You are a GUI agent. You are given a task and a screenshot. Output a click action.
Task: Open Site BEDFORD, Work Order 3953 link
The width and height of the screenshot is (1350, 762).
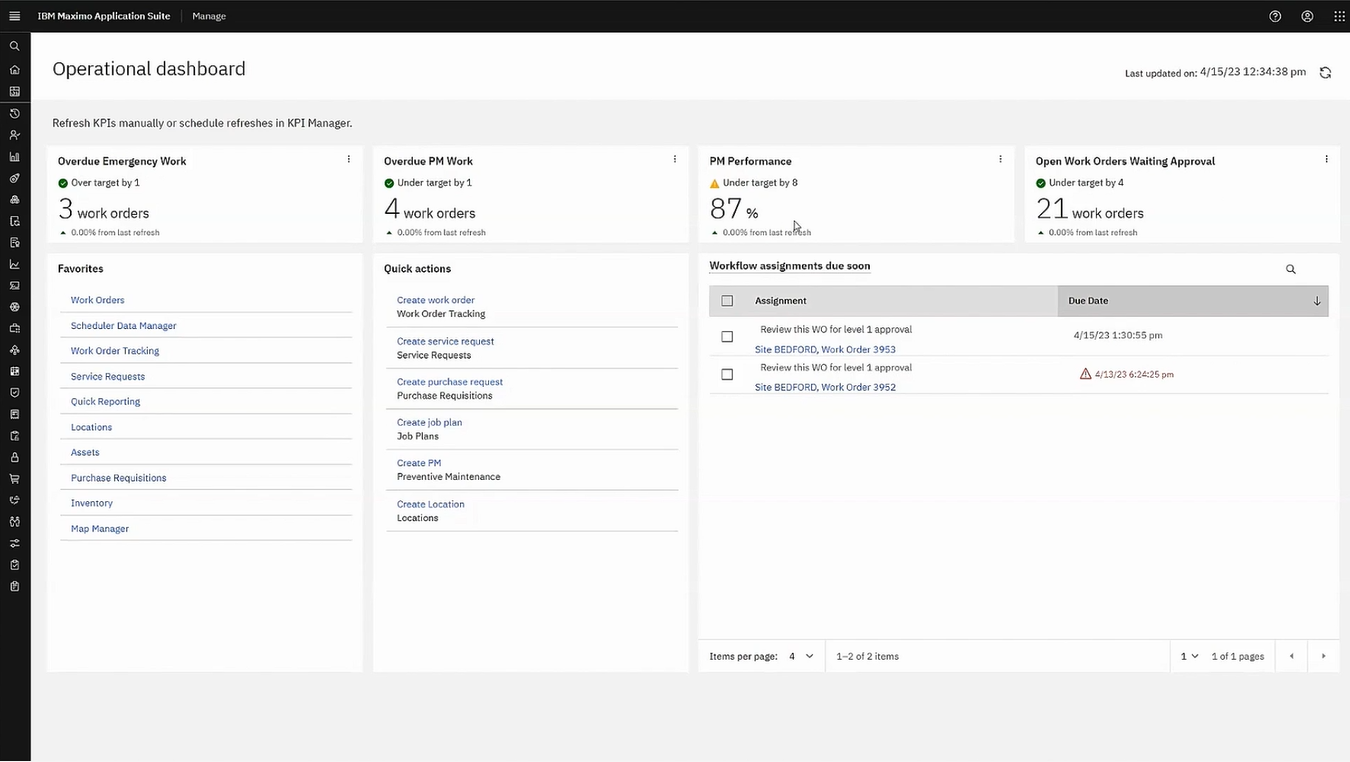pyautogui.click(x=825, y=350)
